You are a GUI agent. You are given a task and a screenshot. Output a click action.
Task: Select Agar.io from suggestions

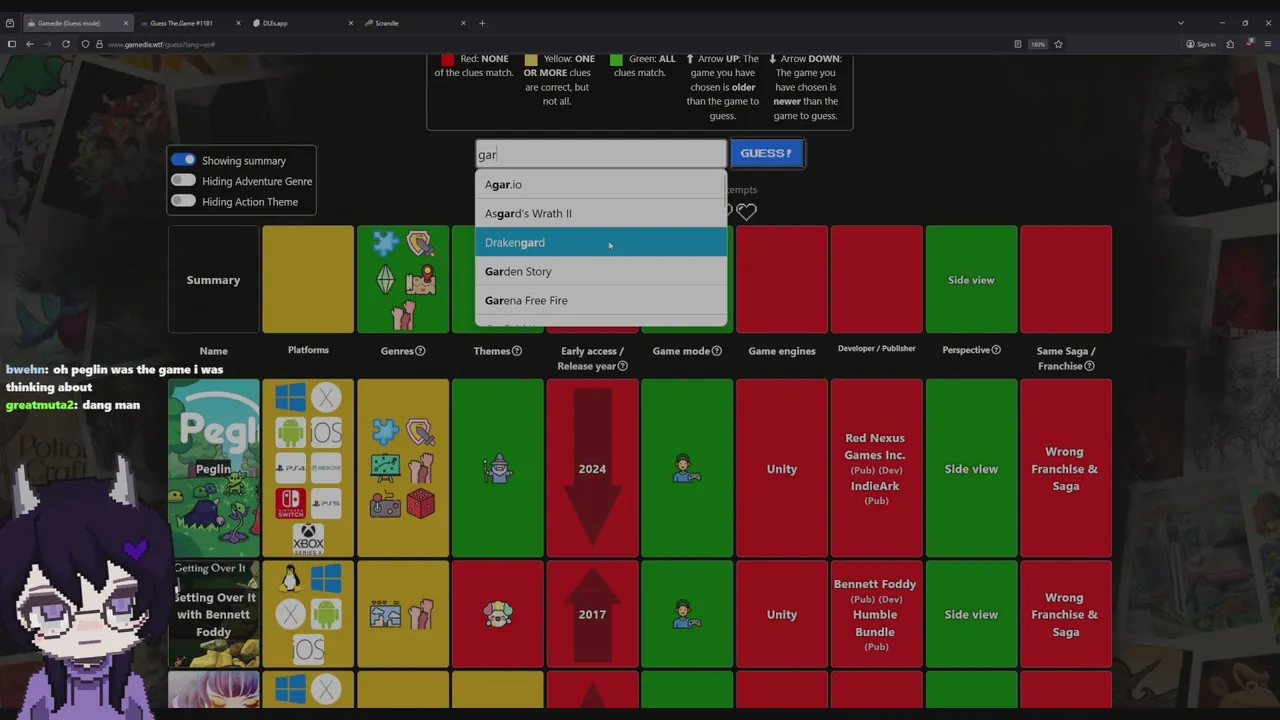(601, 184)
